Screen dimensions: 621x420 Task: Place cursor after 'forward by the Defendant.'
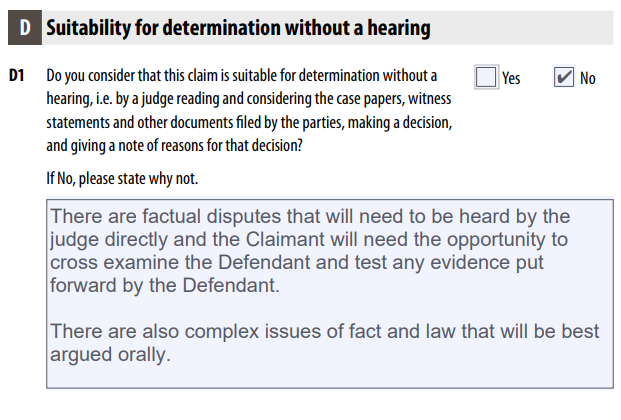[280, 285]
